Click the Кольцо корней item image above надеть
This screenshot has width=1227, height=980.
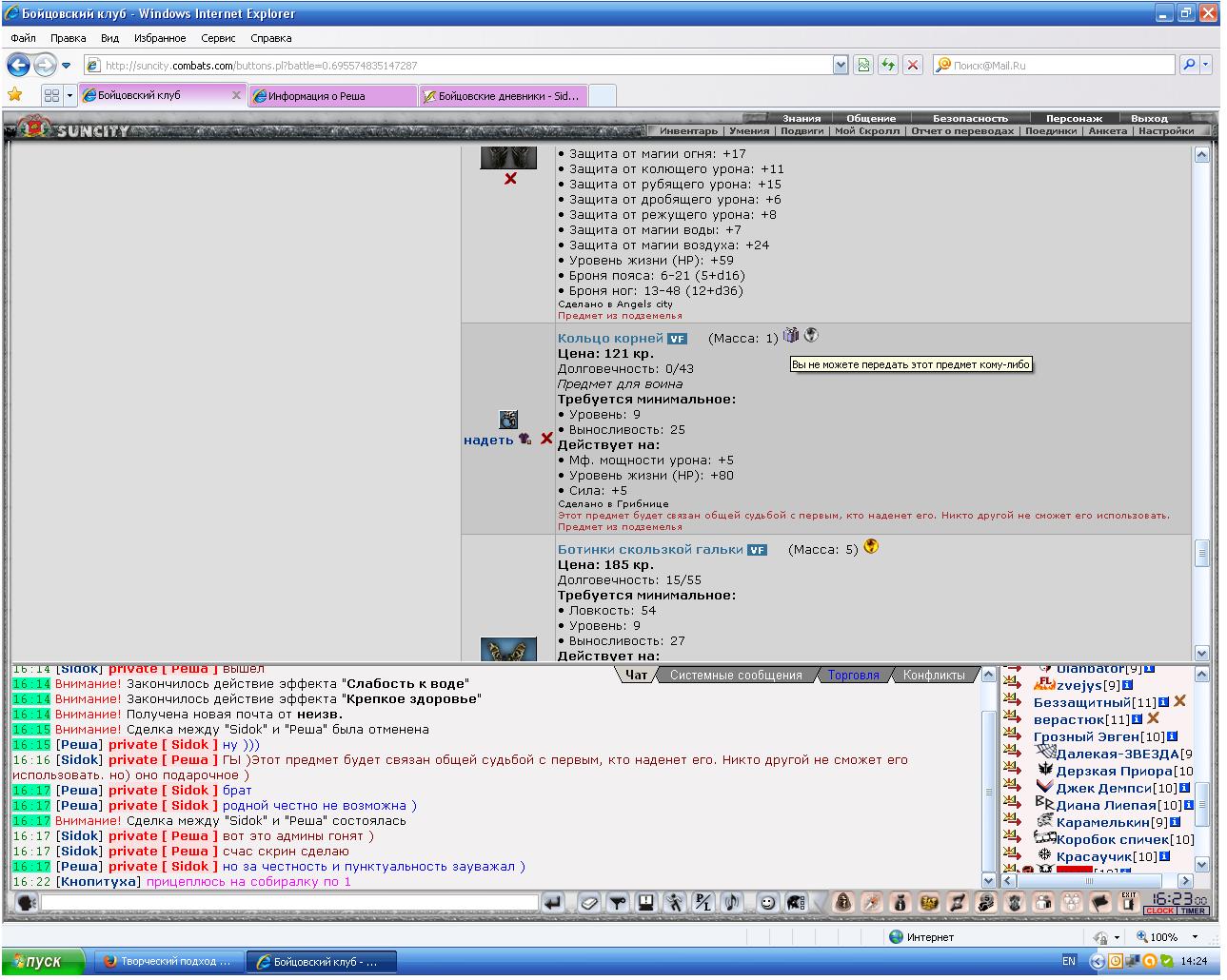pyautogui.click(x=508, y=420)
